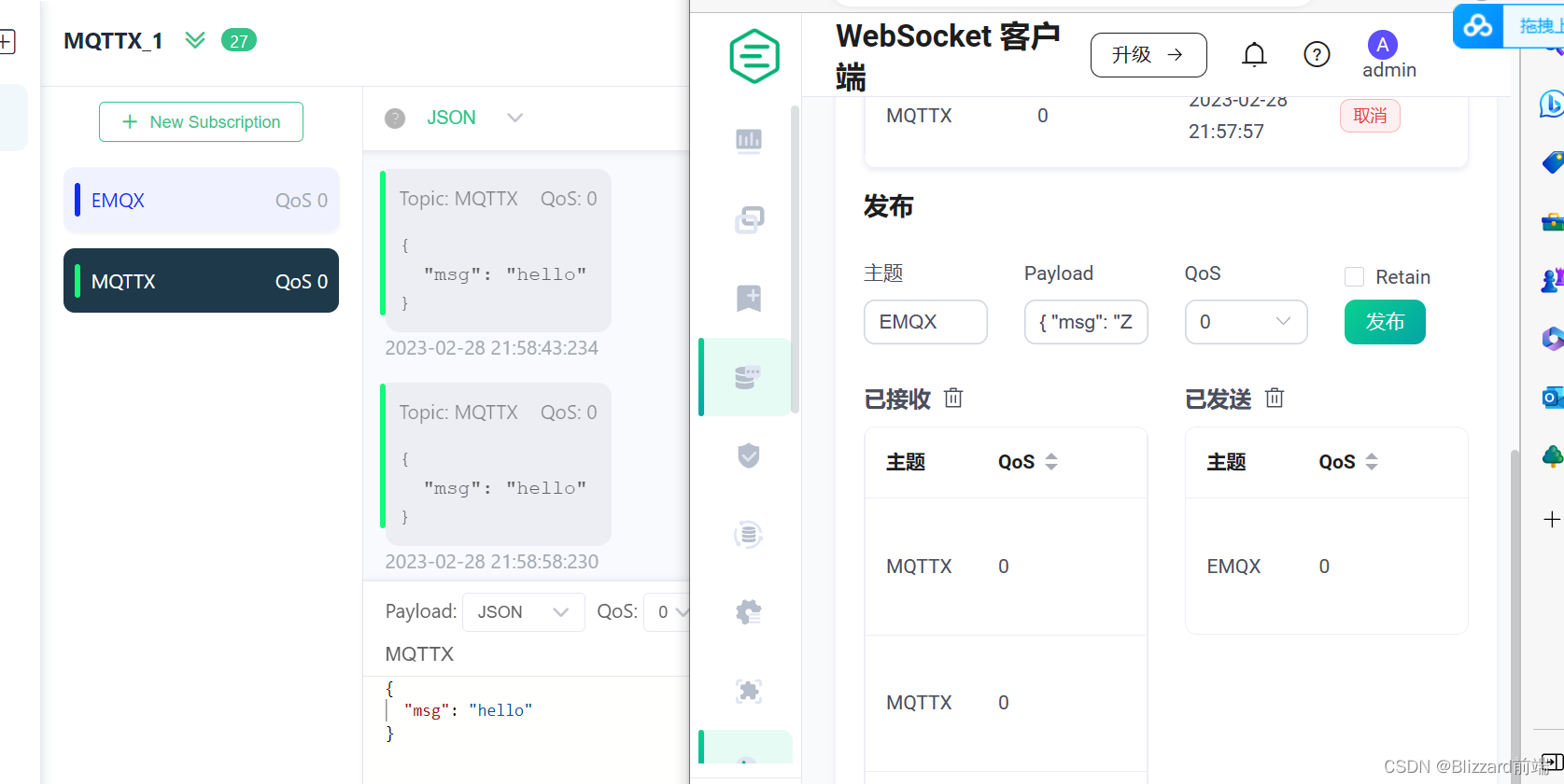Open the puzzle plugin sidebar icon
Image resolution: width=1564 pixels, height=784 pixels.
749,691
